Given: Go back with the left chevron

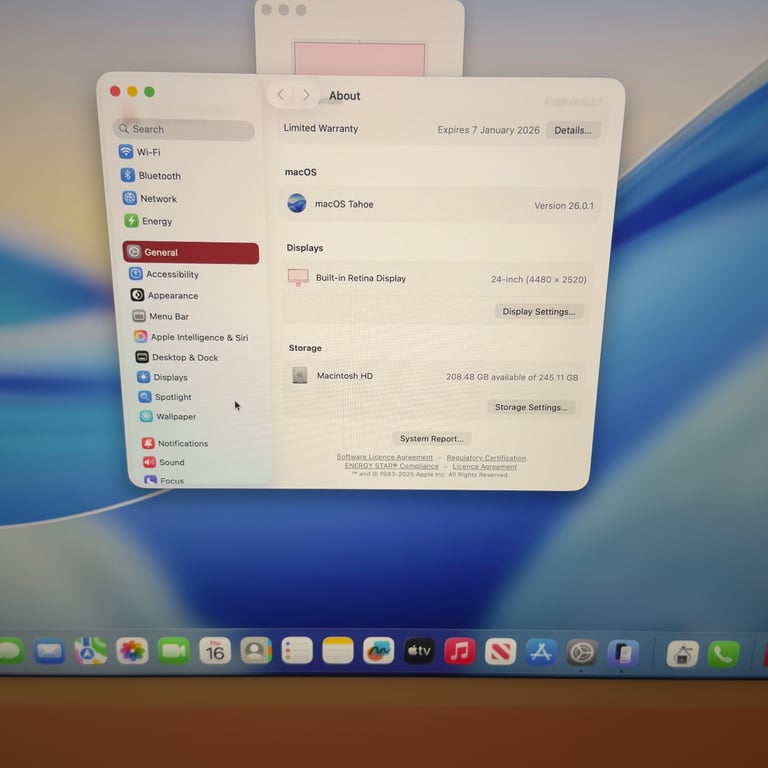Looking at the screenshot, I should [x=281, y=95].
